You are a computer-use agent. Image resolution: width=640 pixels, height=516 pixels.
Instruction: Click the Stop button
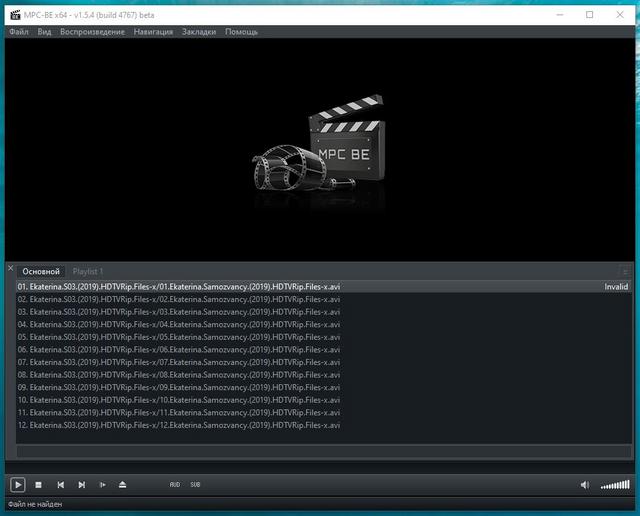tap(38, 485)
